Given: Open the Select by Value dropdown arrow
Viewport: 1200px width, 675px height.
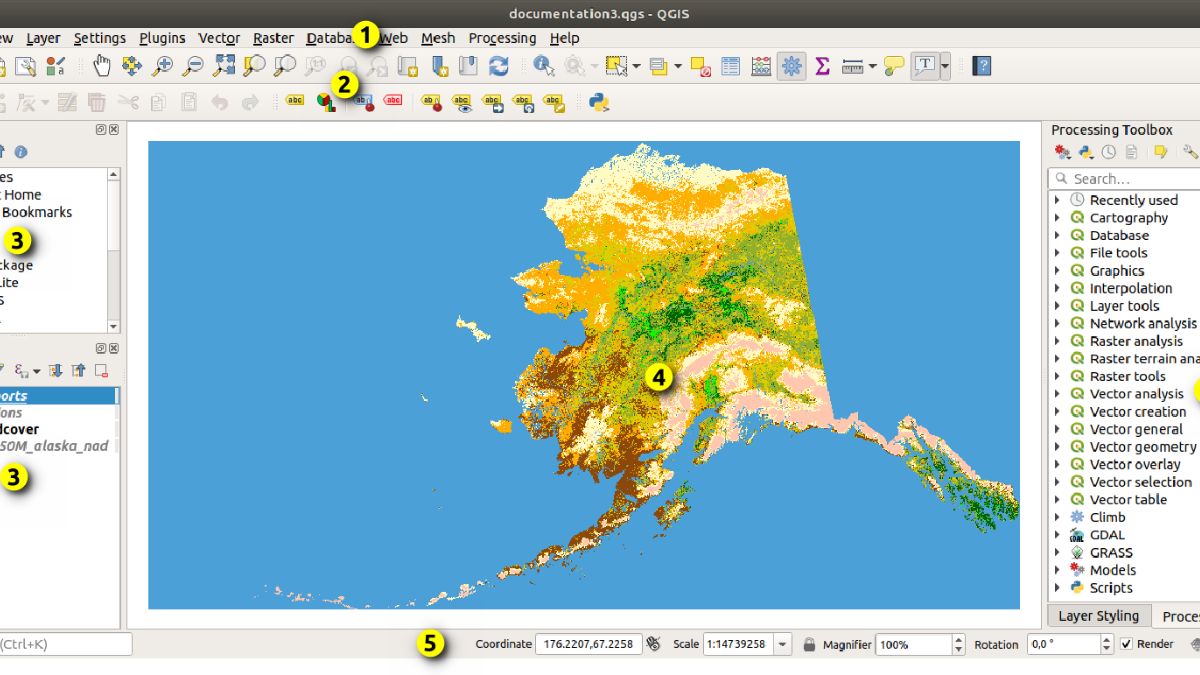Looking at the screenshot, I should [678, 66].
